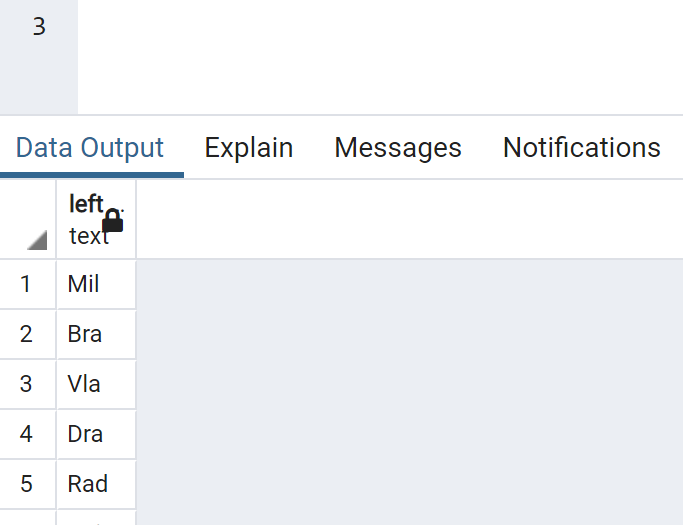Click the cell containing Vla

click(96, 384)
